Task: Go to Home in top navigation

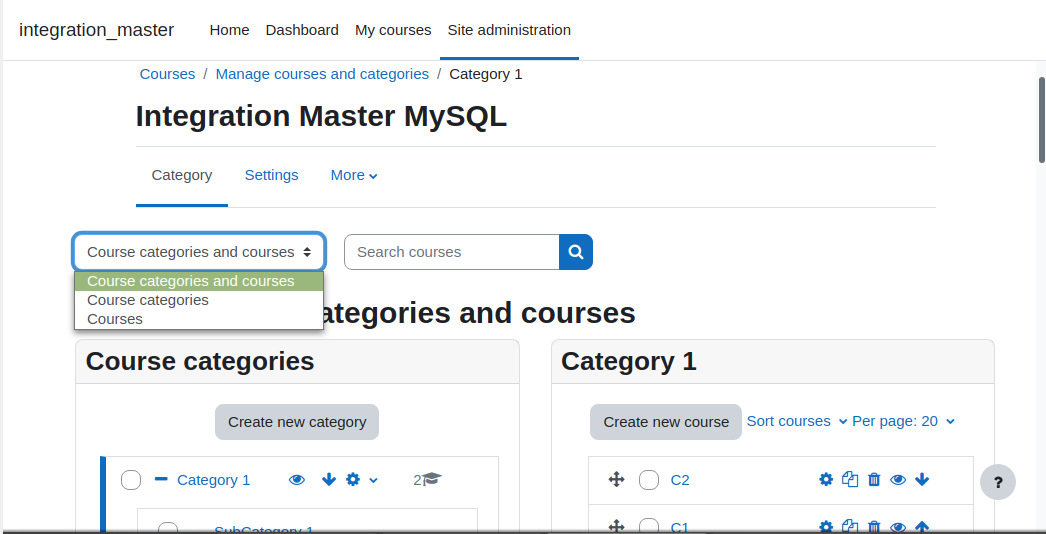Action: (229, 30)
